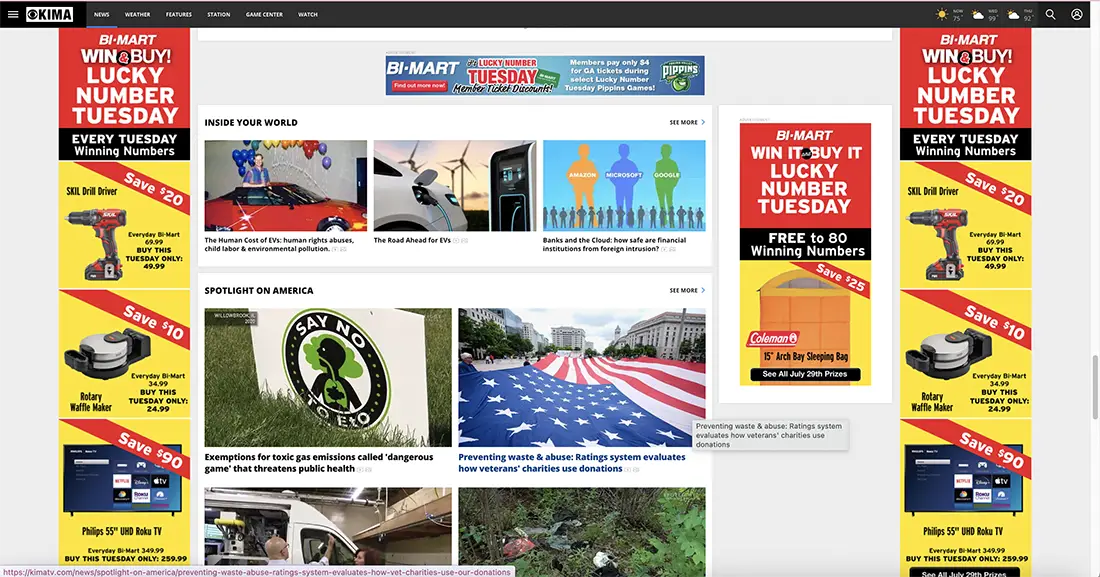Open the giant American flag thumbnail

[582, 377]
